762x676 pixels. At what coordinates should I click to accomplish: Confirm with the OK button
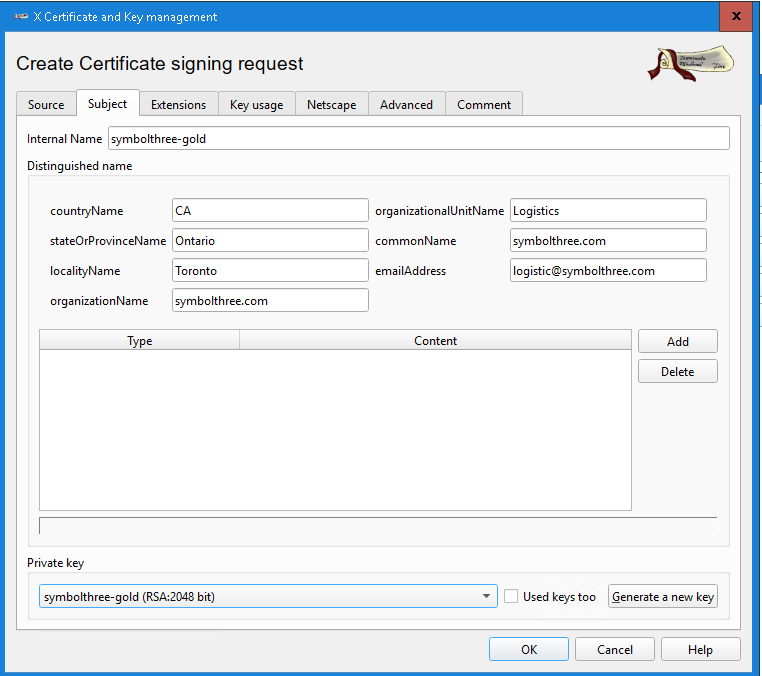pos(528,650)
